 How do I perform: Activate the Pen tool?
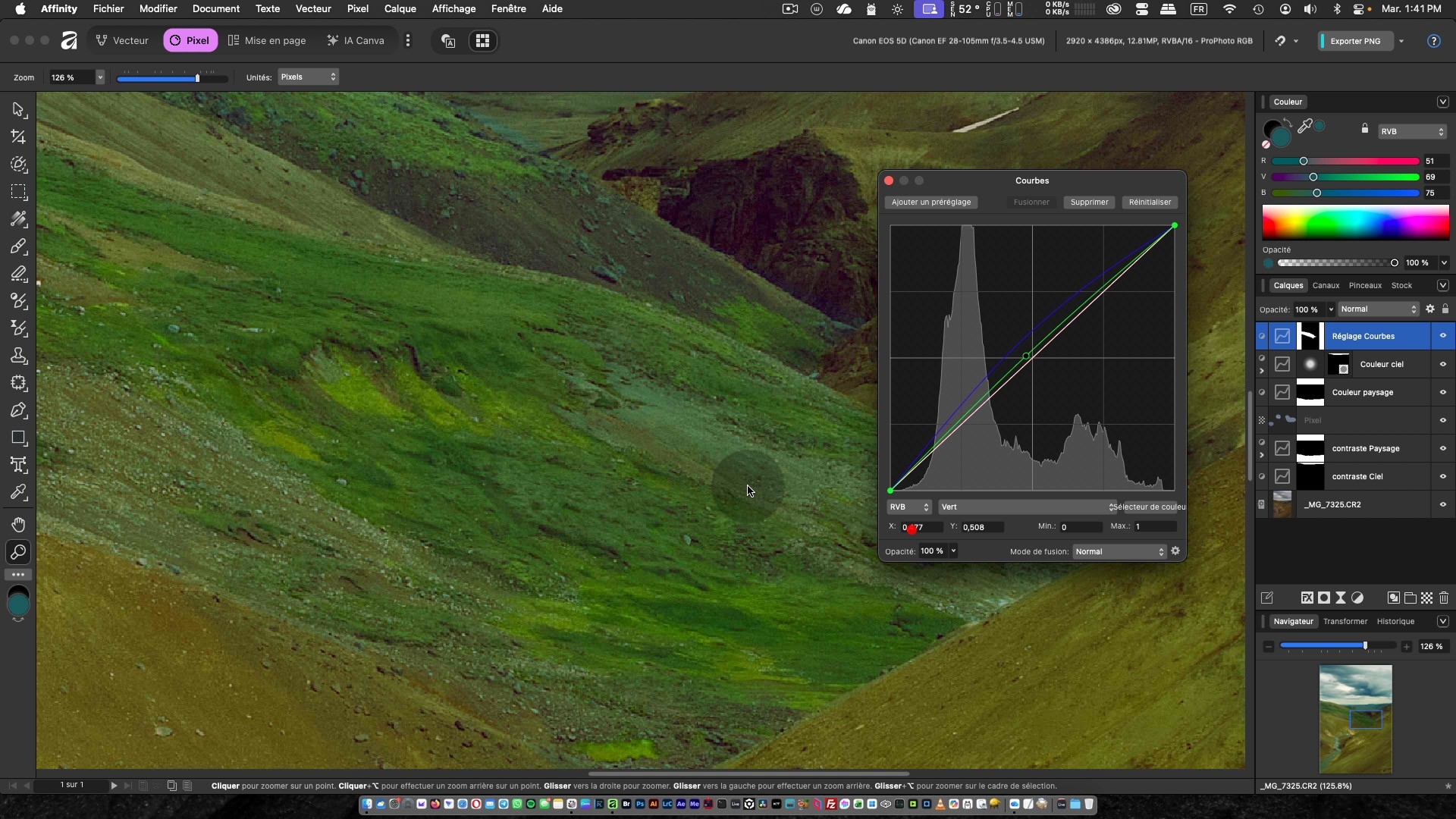18,410
